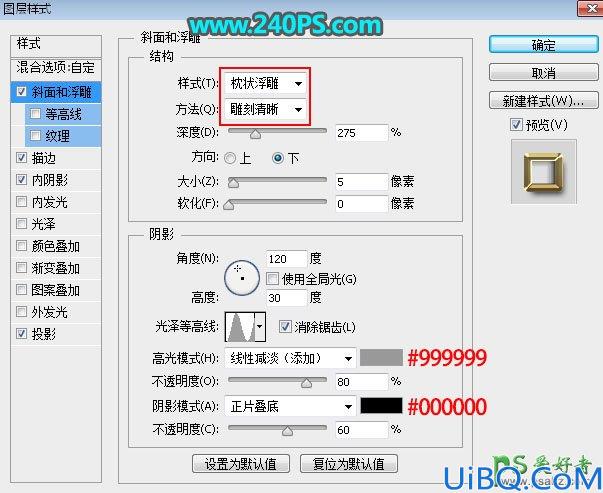Click the 光泽等高线 contour thumbnail
Viewport: 603px width, 493px height.
point(240,327)
